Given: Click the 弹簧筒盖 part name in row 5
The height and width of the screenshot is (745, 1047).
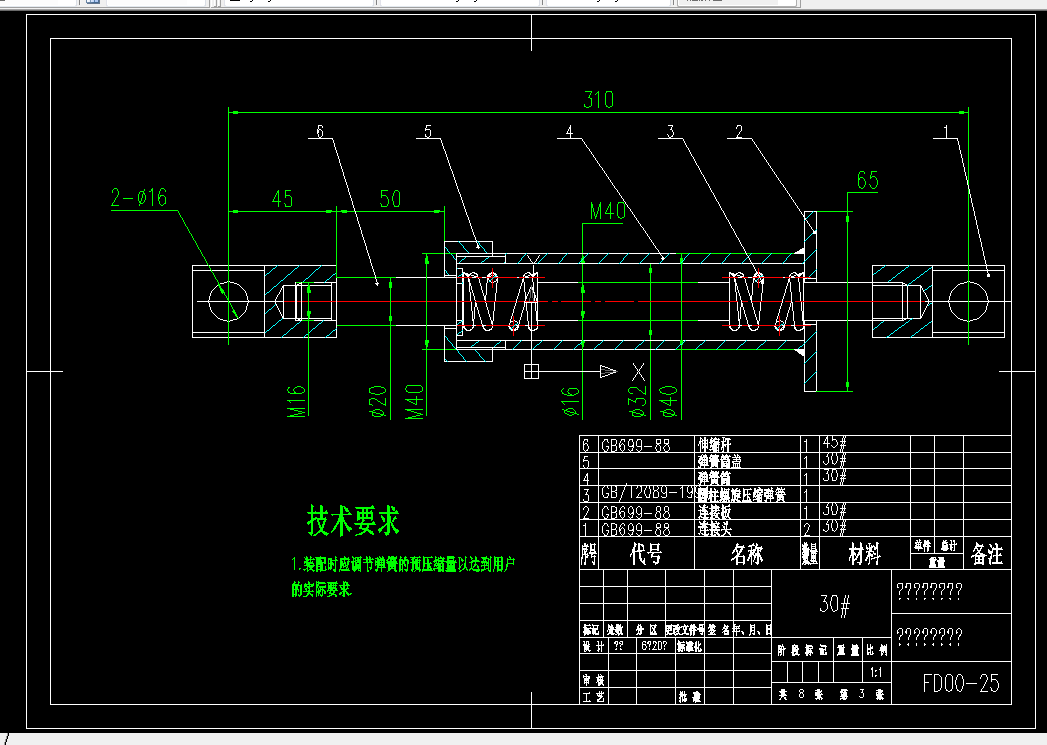Looking at the screenshot, I should (x=720, y=461).
